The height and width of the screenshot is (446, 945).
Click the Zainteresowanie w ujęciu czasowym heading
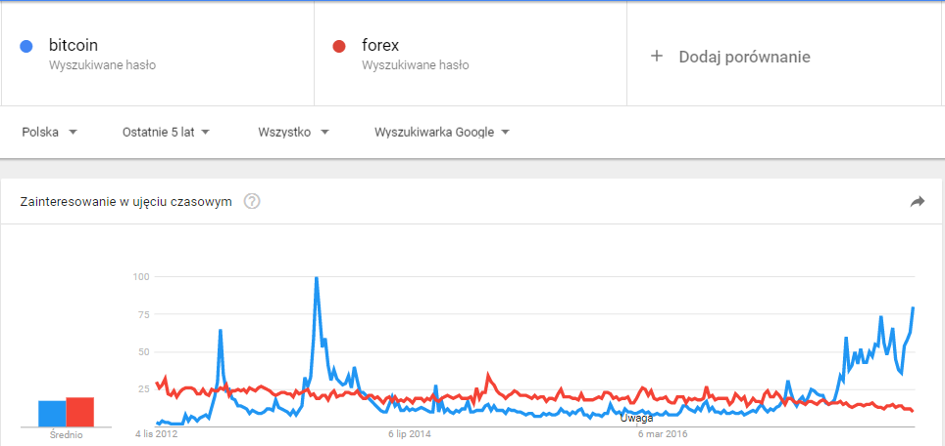(x=126, y=202)
